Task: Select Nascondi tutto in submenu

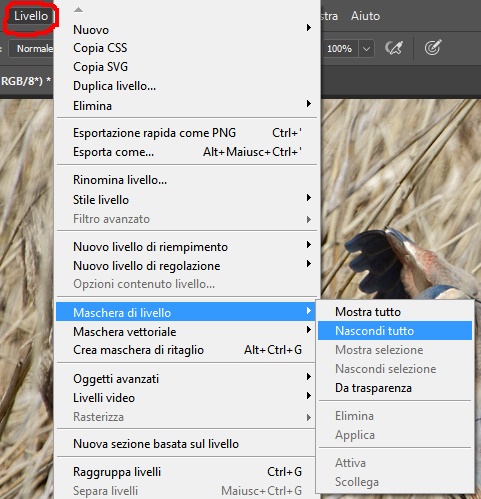Action: (395, 331)
